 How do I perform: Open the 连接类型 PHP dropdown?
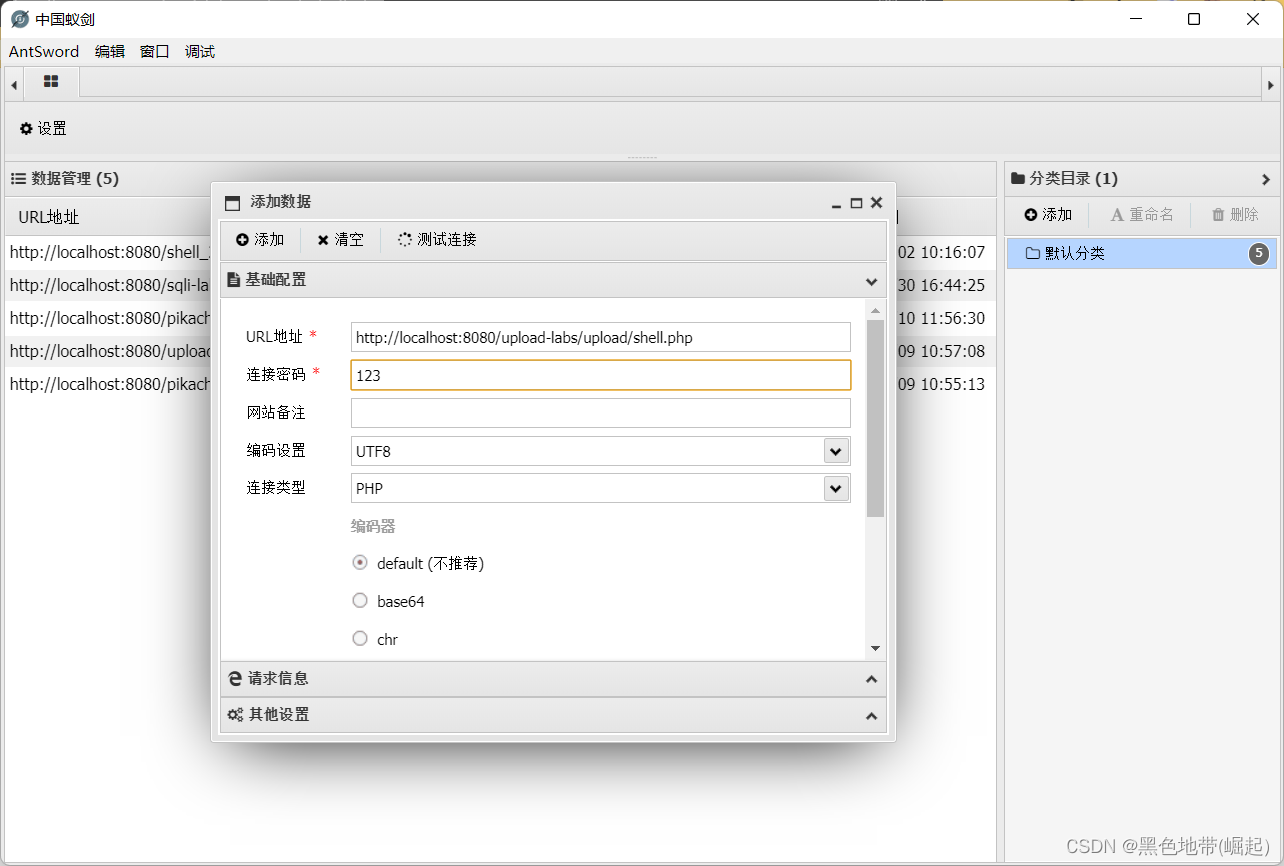[x=836, y=488]
